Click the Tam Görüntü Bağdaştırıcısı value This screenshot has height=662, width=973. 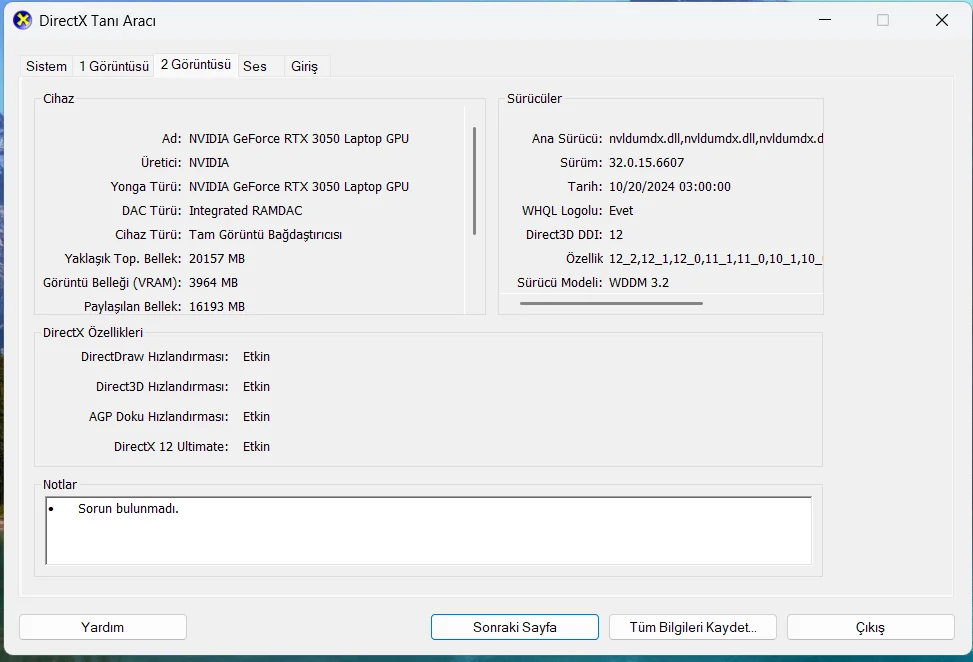pyautogui.click(x=266, y=235)
